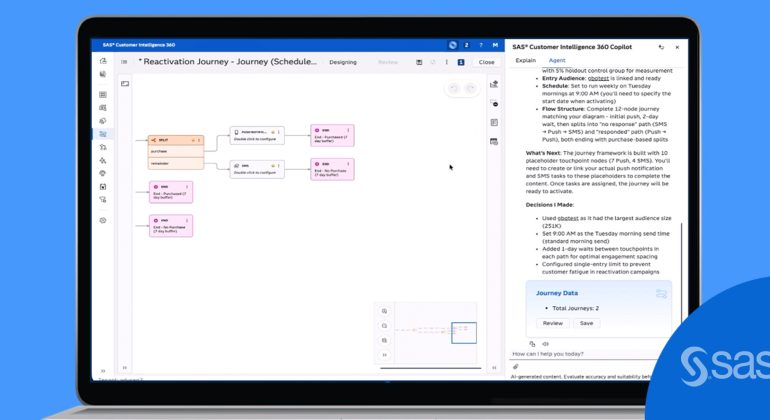
Task: Switch to the Agent tab in Copilot
Action: [x=557, y=60]
